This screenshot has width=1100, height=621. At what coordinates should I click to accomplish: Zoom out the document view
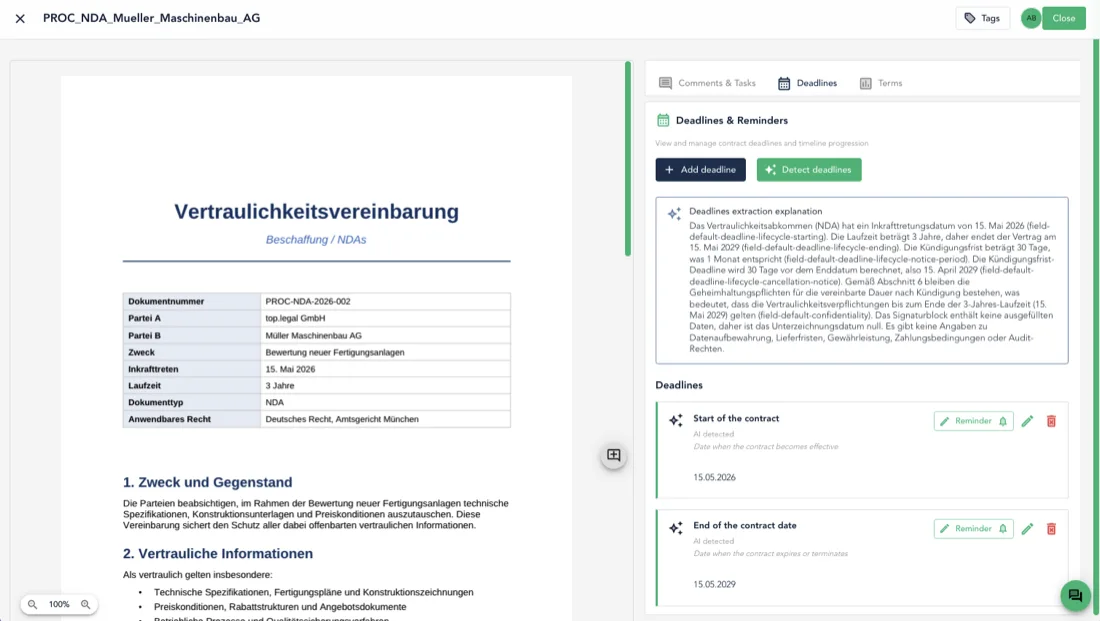point(32,604)
